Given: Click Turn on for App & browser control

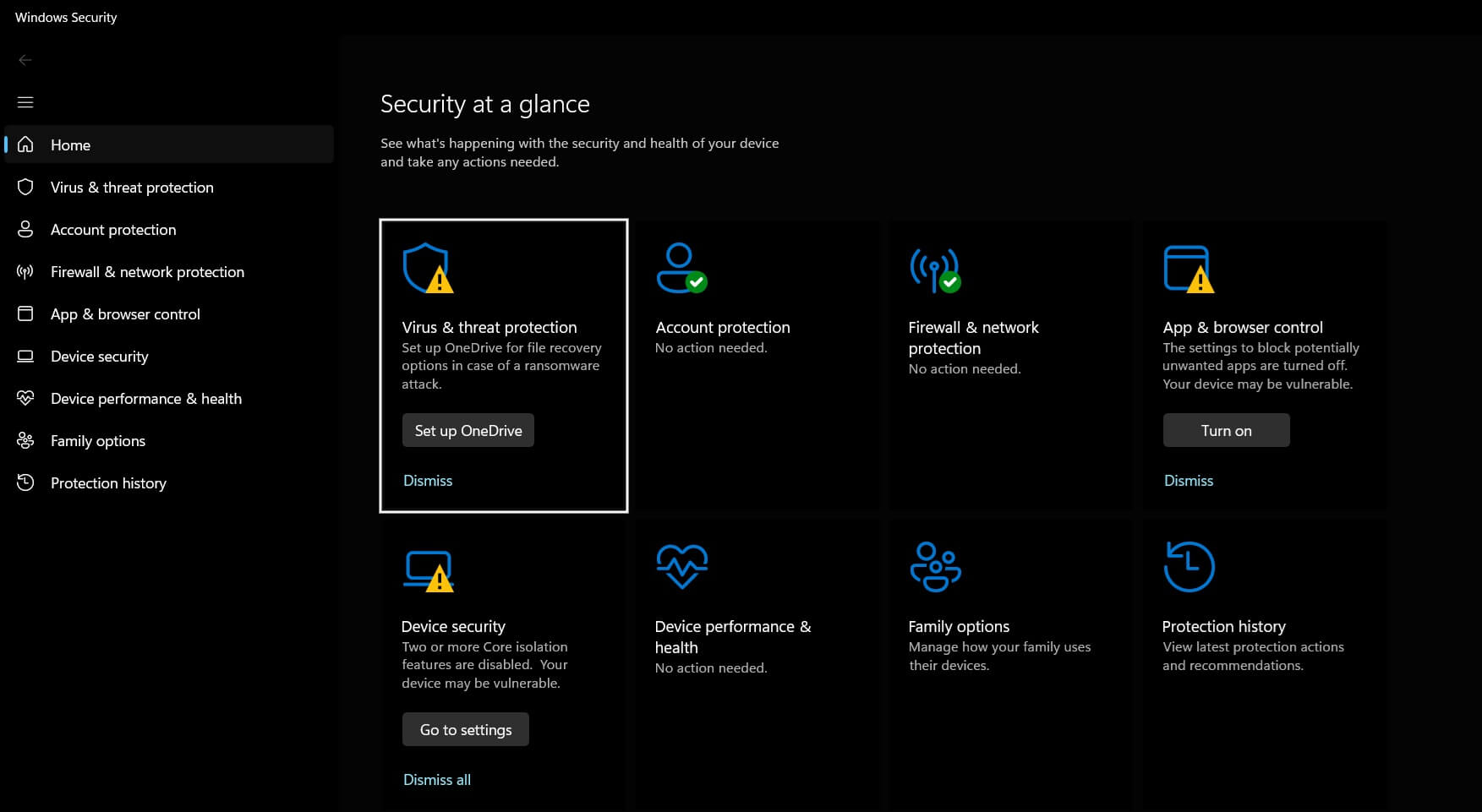Looking at the screenshot, I should coord(1226,430).
